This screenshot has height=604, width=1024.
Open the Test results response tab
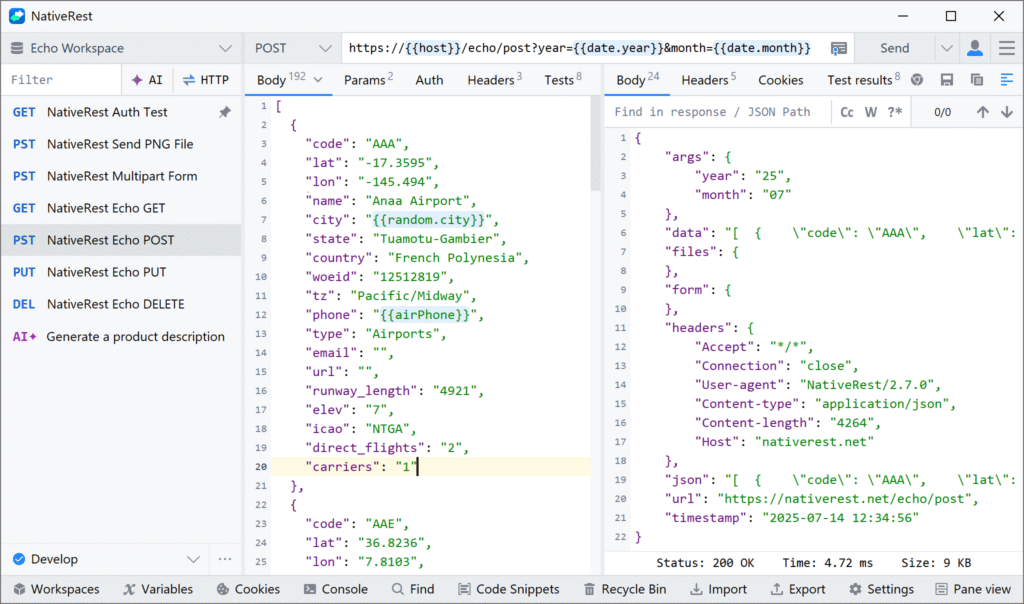coord(863,80)
